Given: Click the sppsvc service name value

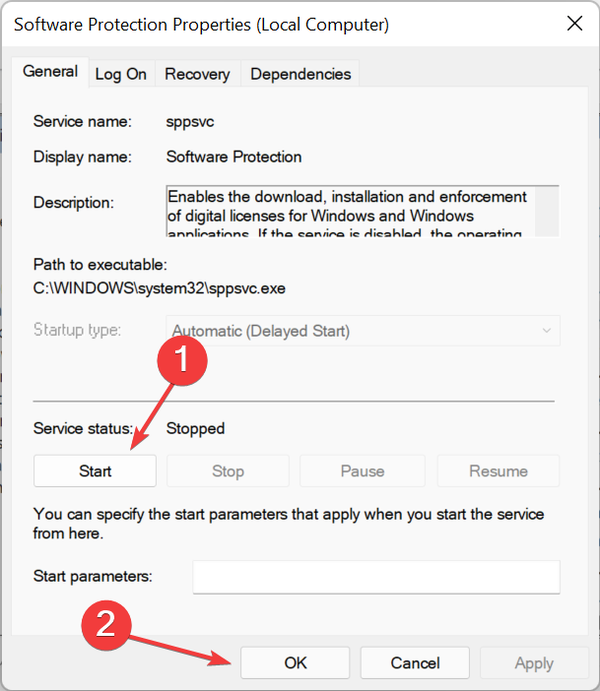Looking at the screenshot, I should pyautogui.click(x=189, y=122).
